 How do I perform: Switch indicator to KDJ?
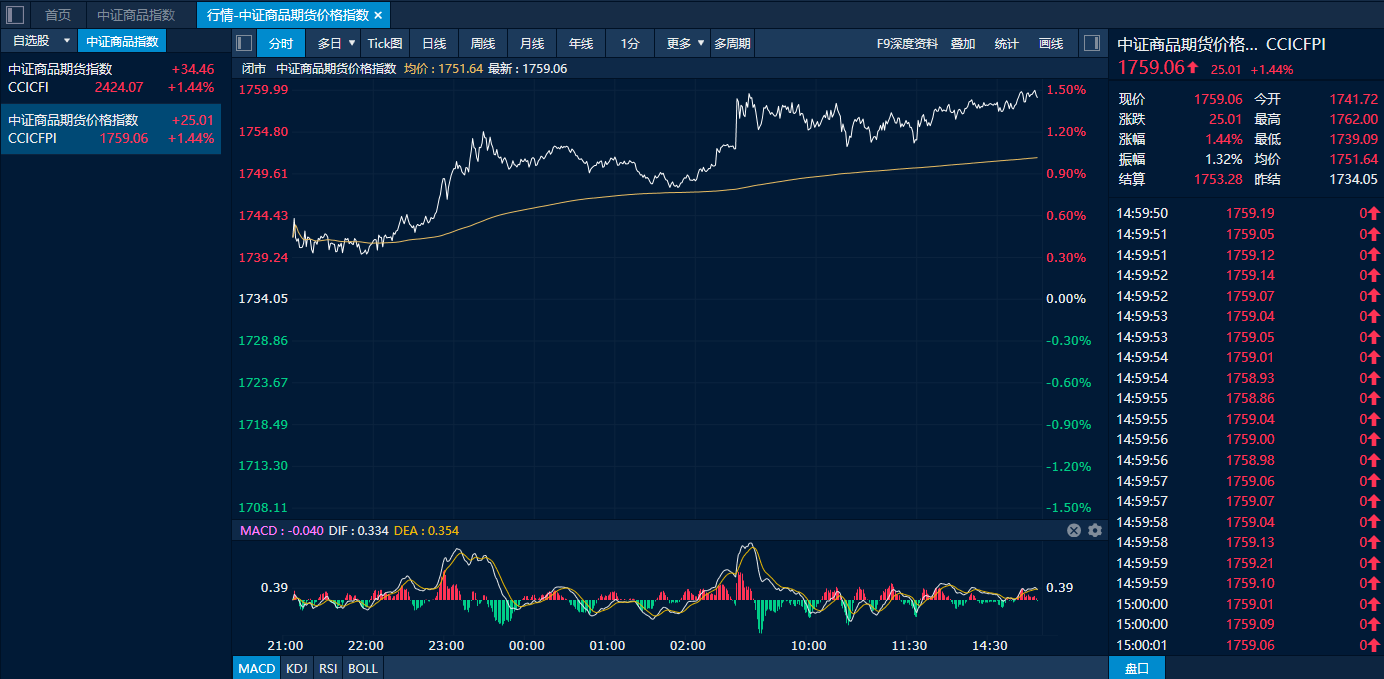point(296,668)
